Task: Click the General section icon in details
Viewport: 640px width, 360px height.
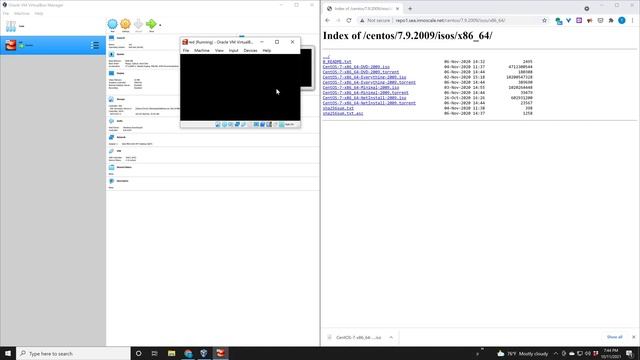Action: click(111, 38)
